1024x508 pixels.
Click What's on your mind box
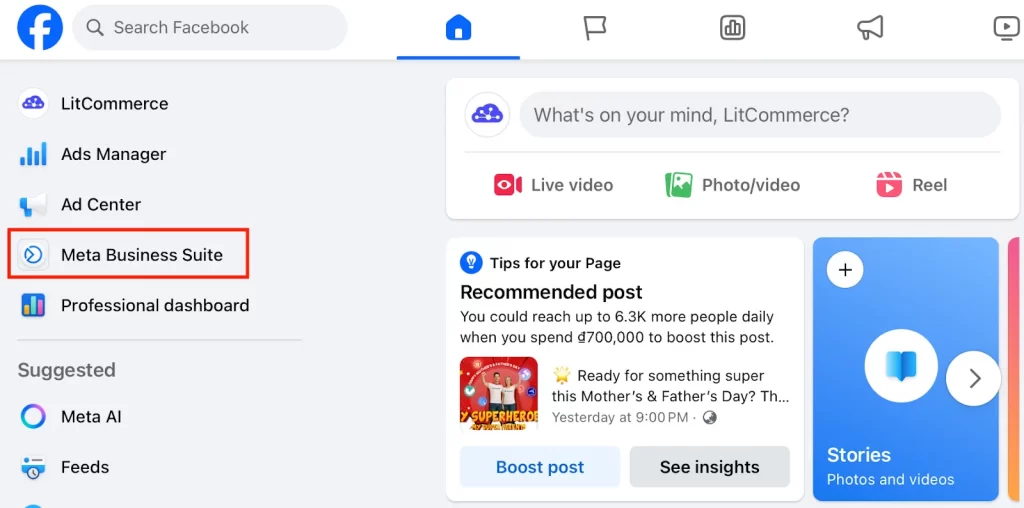[760, 115]
